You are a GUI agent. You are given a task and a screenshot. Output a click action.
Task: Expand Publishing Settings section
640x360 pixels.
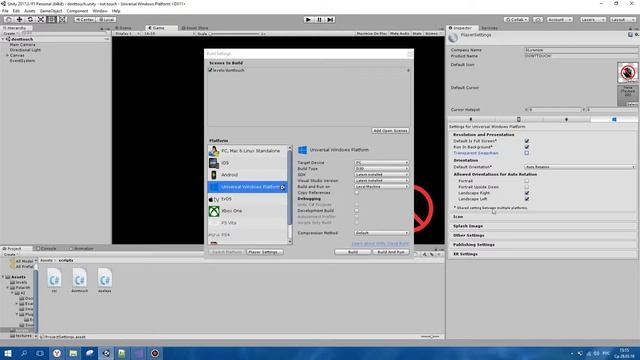pos(542,245)
